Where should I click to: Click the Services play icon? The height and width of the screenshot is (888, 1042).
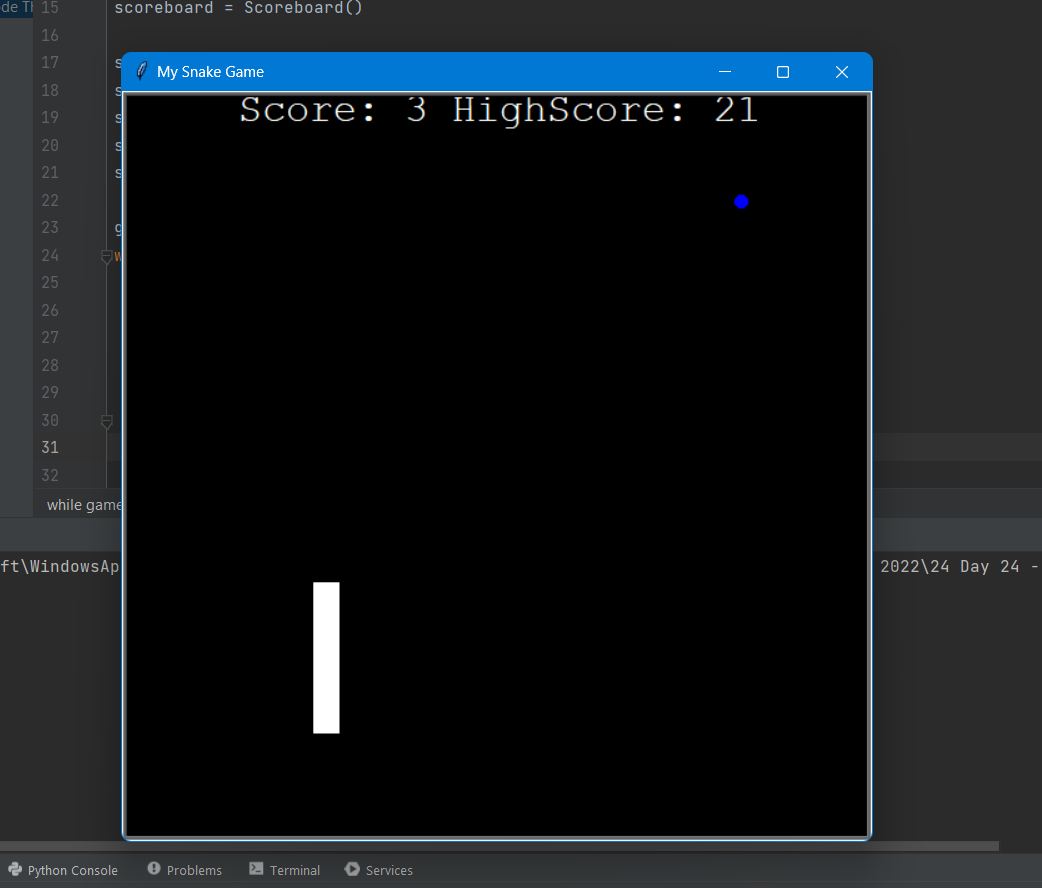(352, 869)
